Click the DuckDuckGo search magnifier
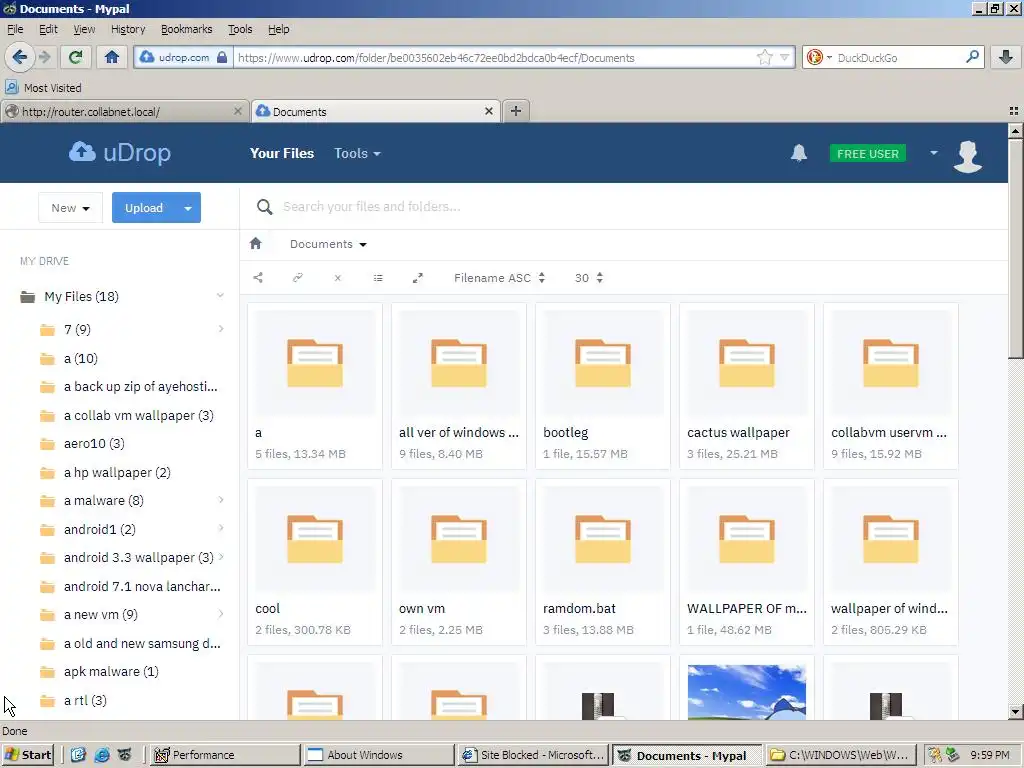Image resolution: width=1024 pixels, height=768 pixels. [972, 57]
